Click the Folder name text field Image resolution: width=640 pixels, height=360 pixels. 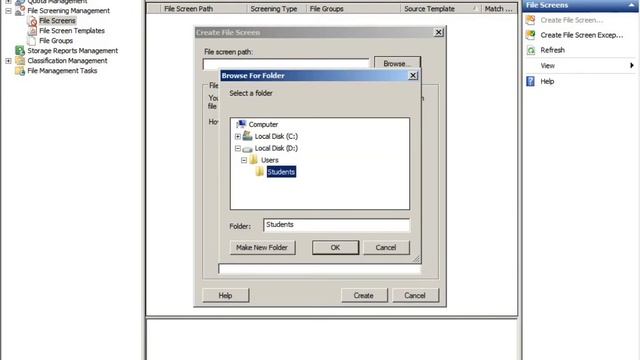[x=336, y=225]
